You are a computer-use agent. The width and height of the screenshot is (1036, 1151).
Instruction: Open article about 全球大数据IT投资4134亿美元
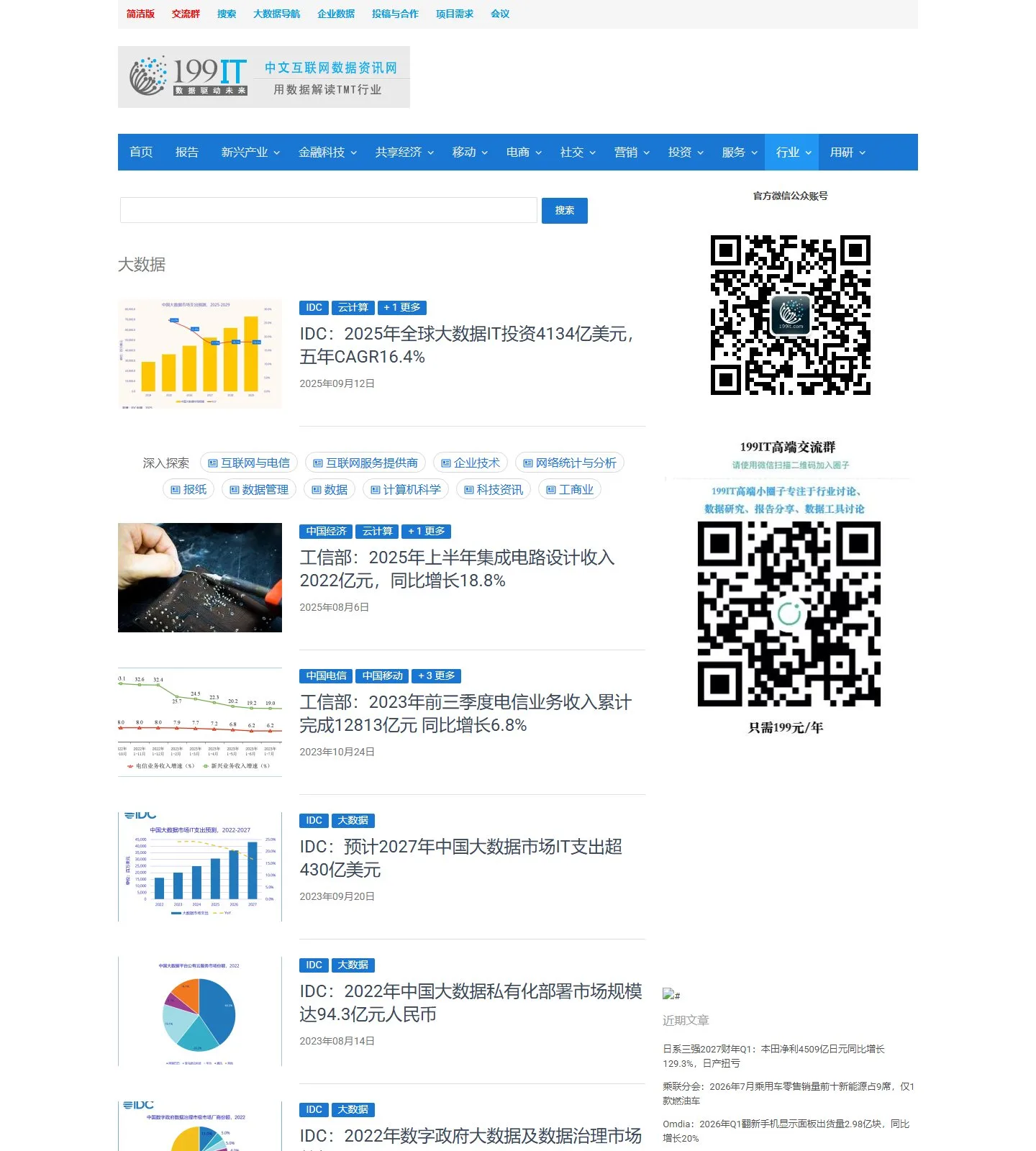pyautogui.click(x=466, y=345)
